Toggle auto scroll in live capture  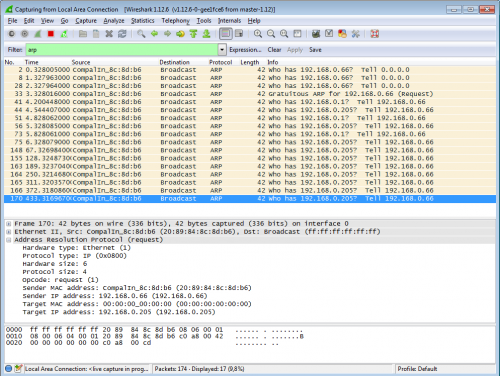(239, 34)
